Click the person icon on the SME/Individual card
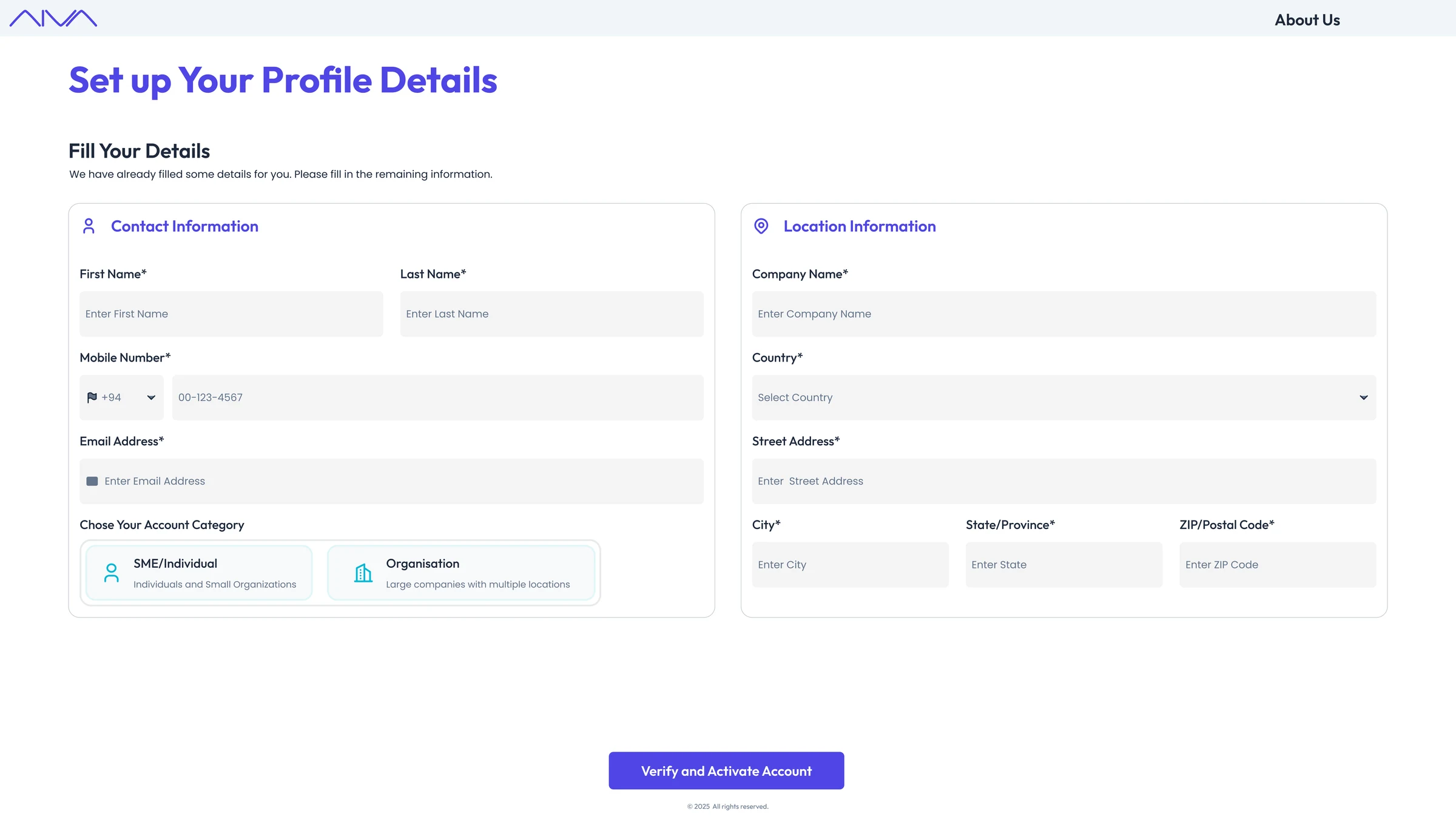 [x=112, y=573]
